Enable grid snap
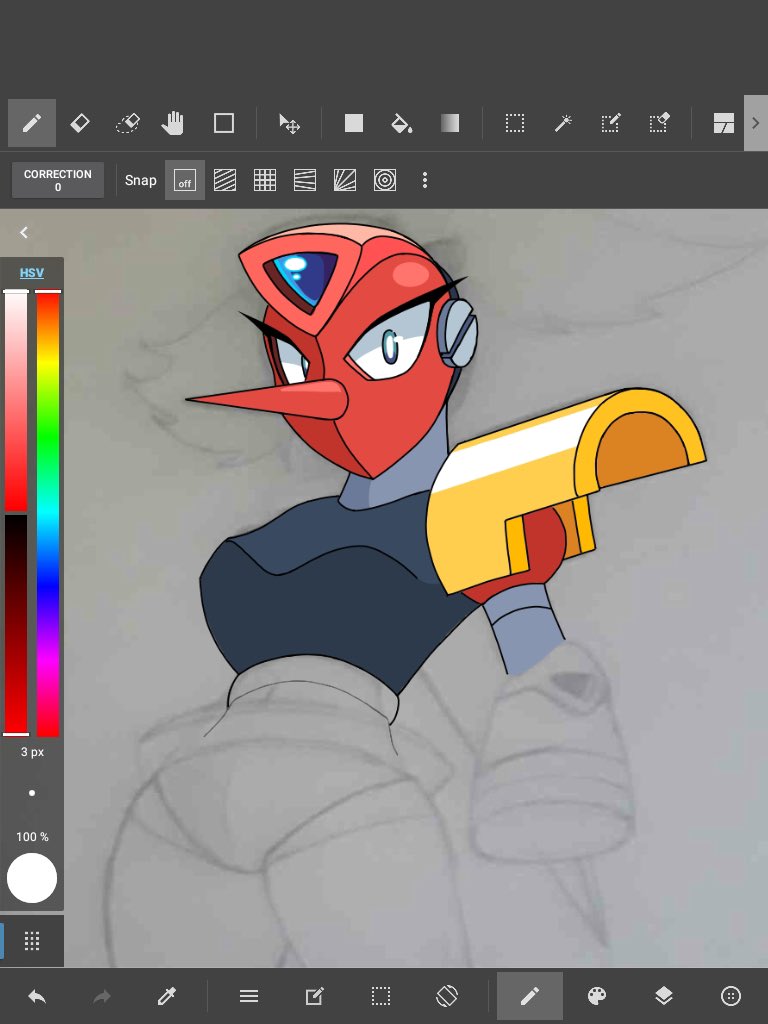768x1024 pixels. tap(264, 180)
